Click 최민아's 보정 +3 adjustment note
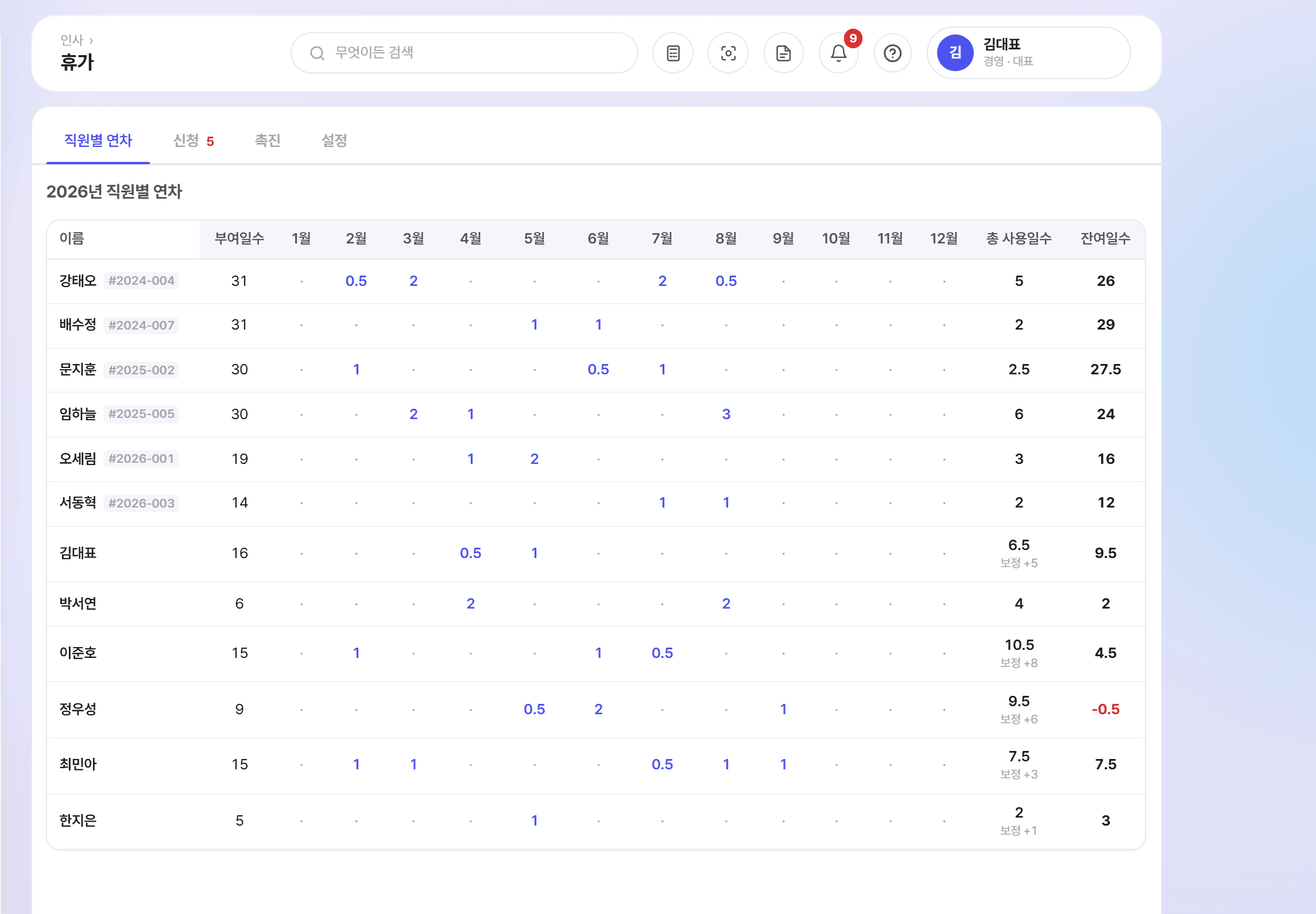Viewport: 1316px width, 914px height. (x=1019, y=774)
